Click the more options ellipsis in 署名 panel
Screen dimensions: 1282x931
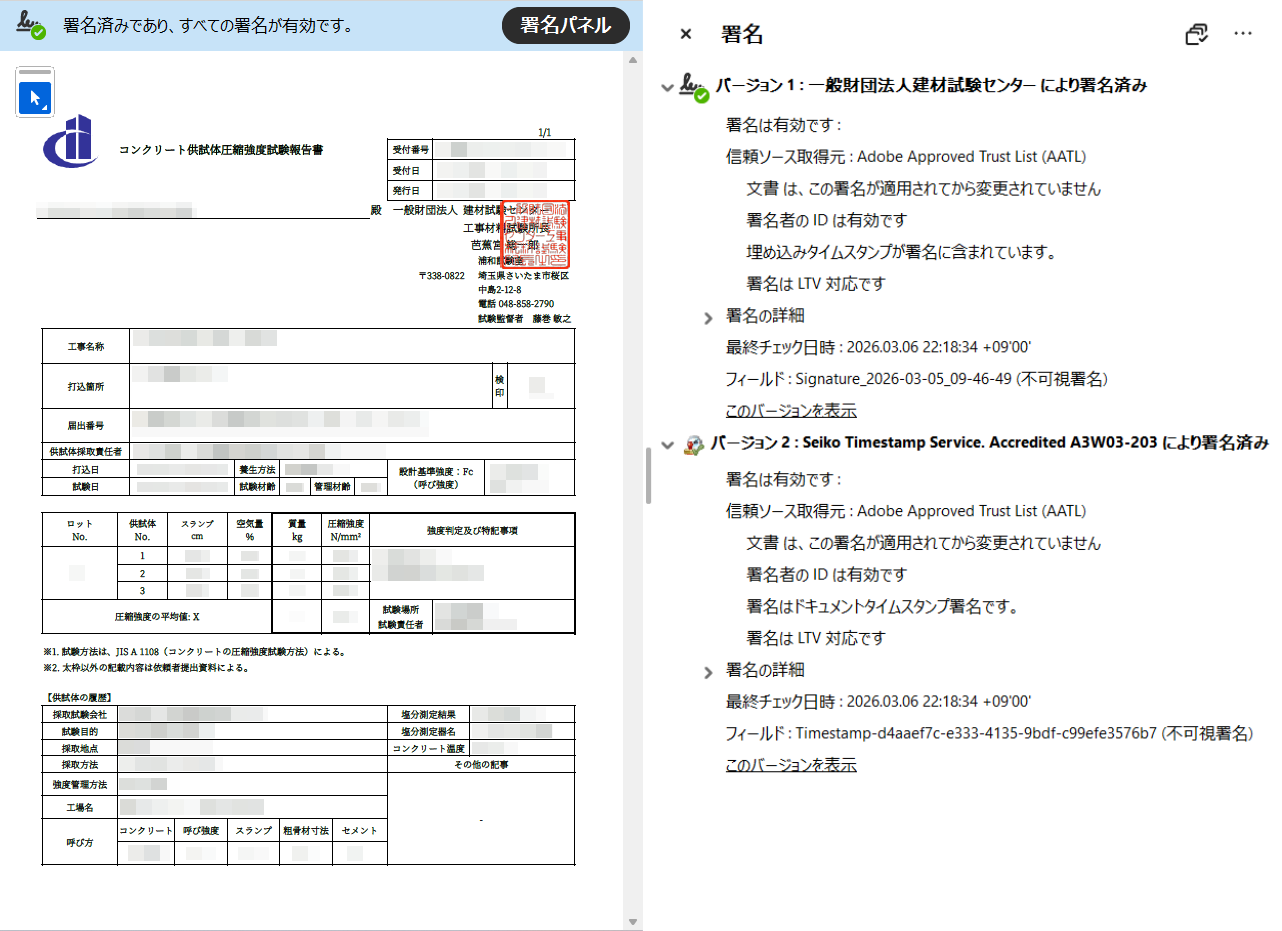(x=1243, y=34)
